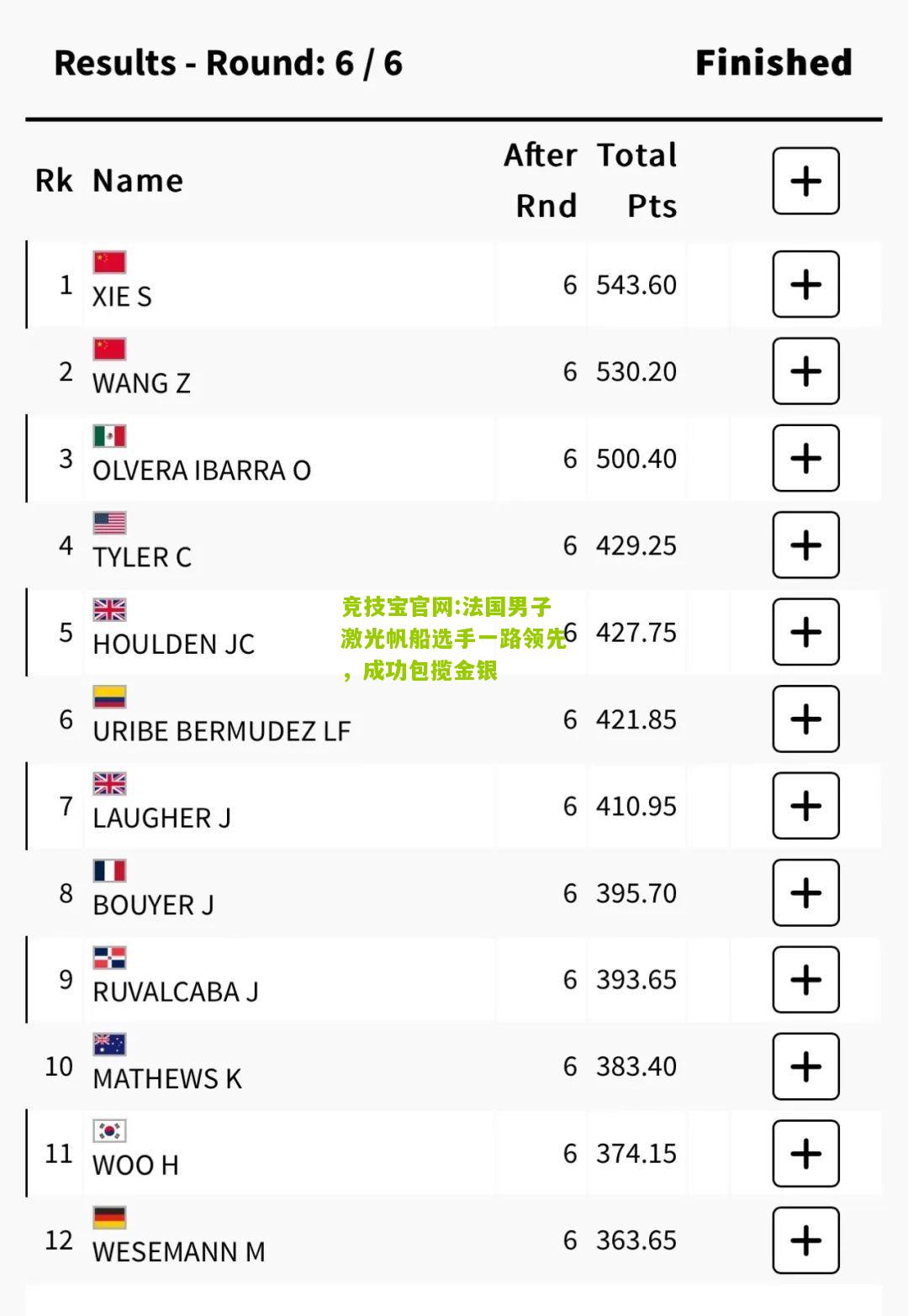908x1316 pixels.
Task: Click the USA flag above TYLER C
Action: 109,523
